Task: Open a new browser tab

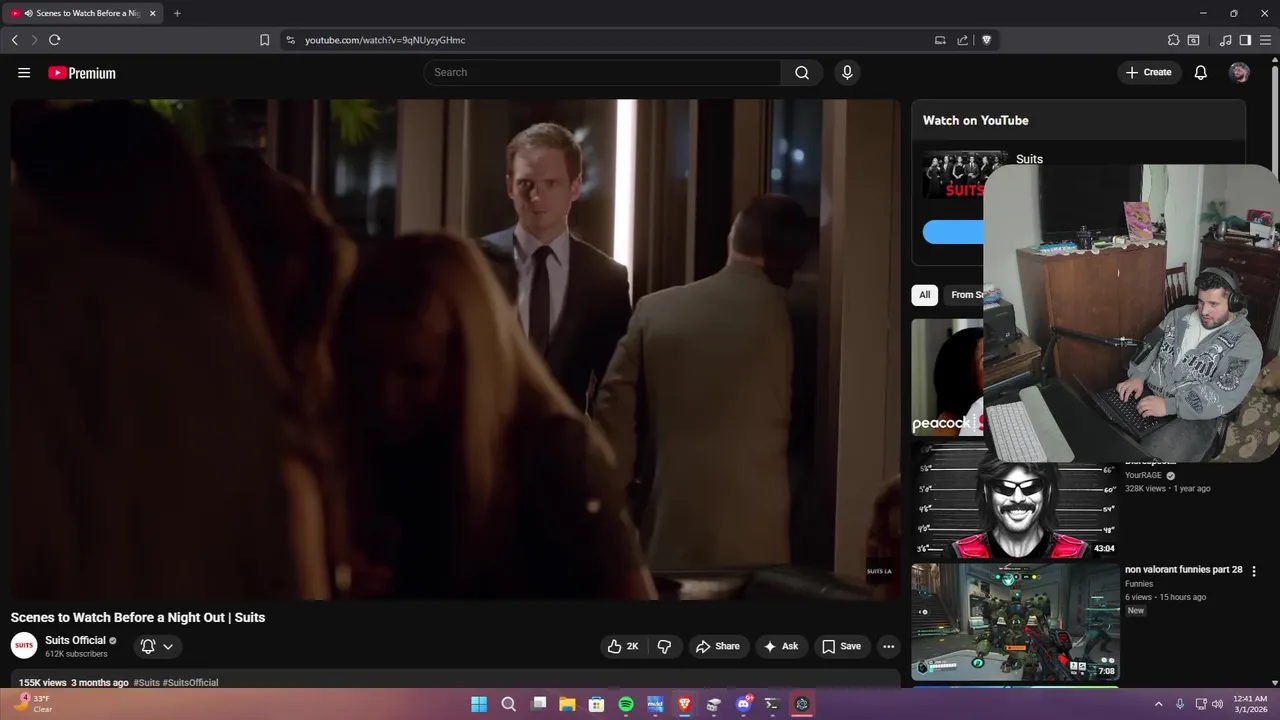Action: point(177,13)
